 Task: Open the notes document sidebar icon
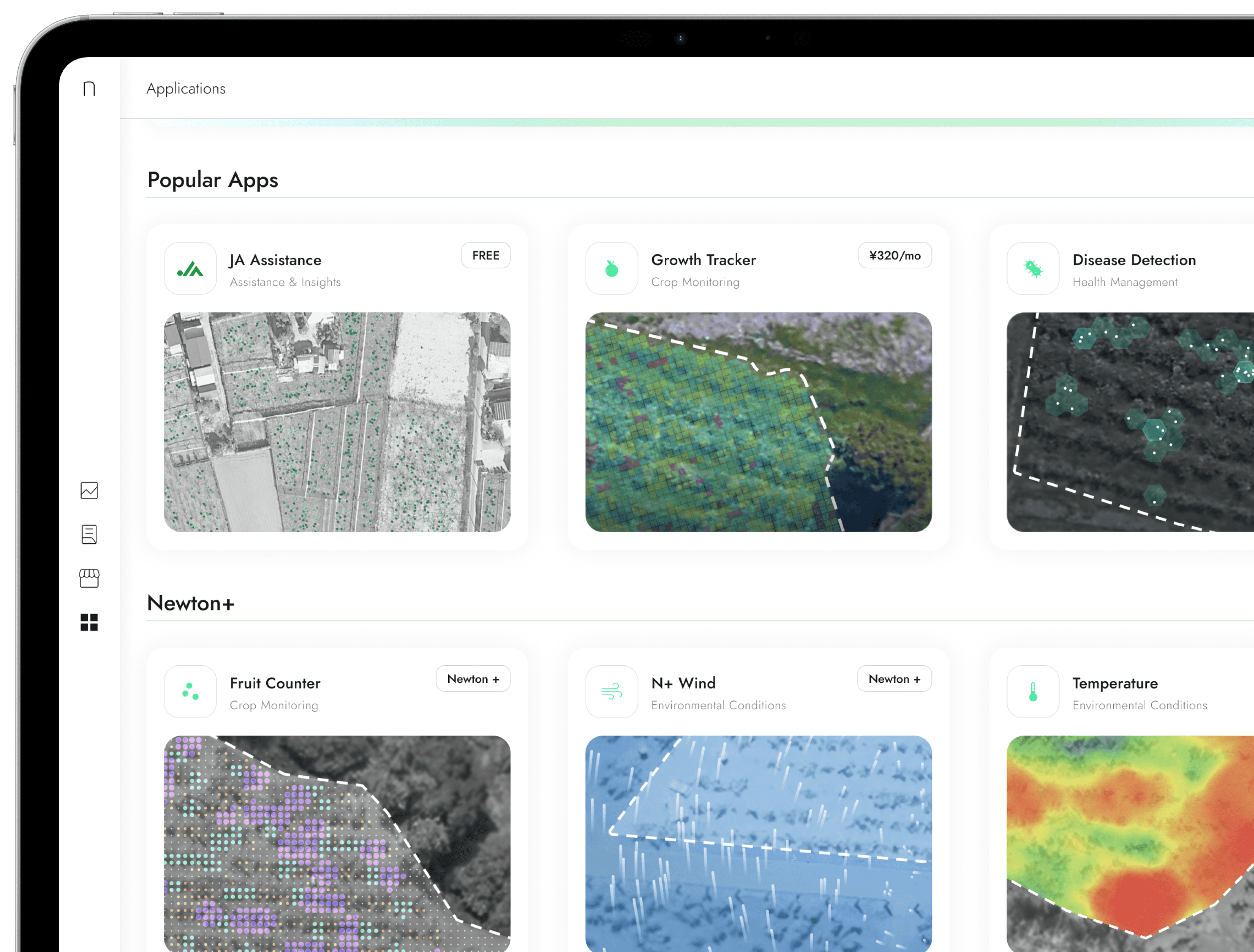coord(89,534)
